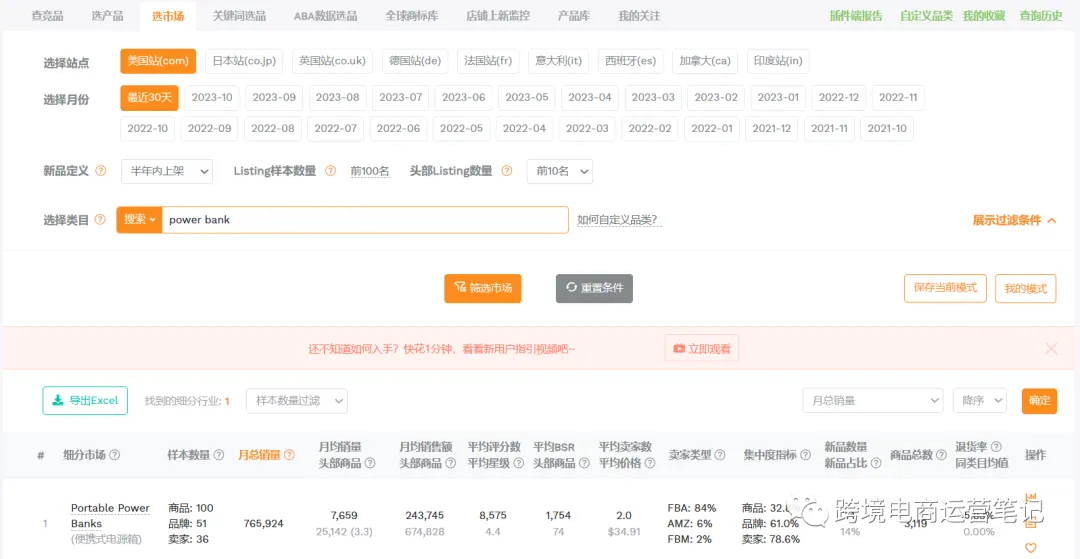1080x559 pixels.
Task: Click the 月总销量 column header
Action: click(x=259, y=455)
